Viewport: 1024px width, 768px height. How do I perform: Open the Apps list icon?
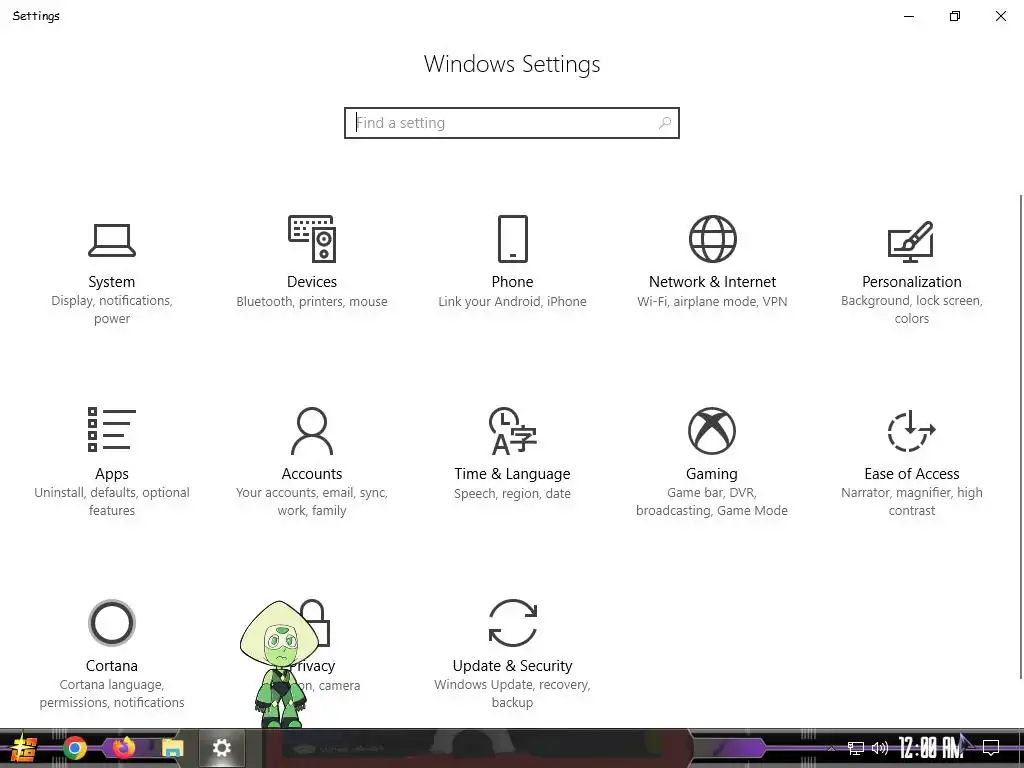tap(112, 430)
